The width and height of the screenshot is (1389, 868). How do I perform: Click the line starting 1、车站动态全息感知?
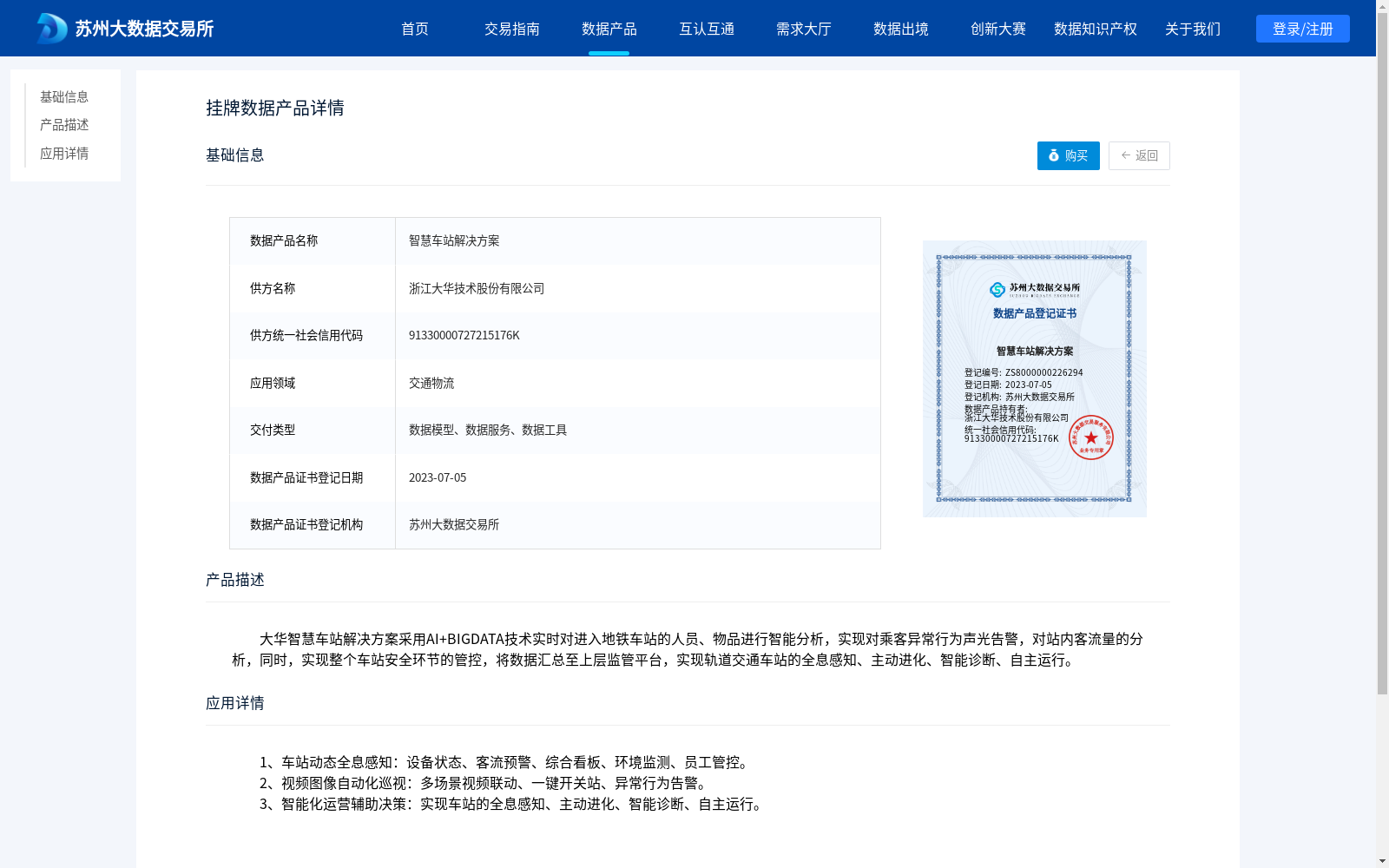(506, 762)
